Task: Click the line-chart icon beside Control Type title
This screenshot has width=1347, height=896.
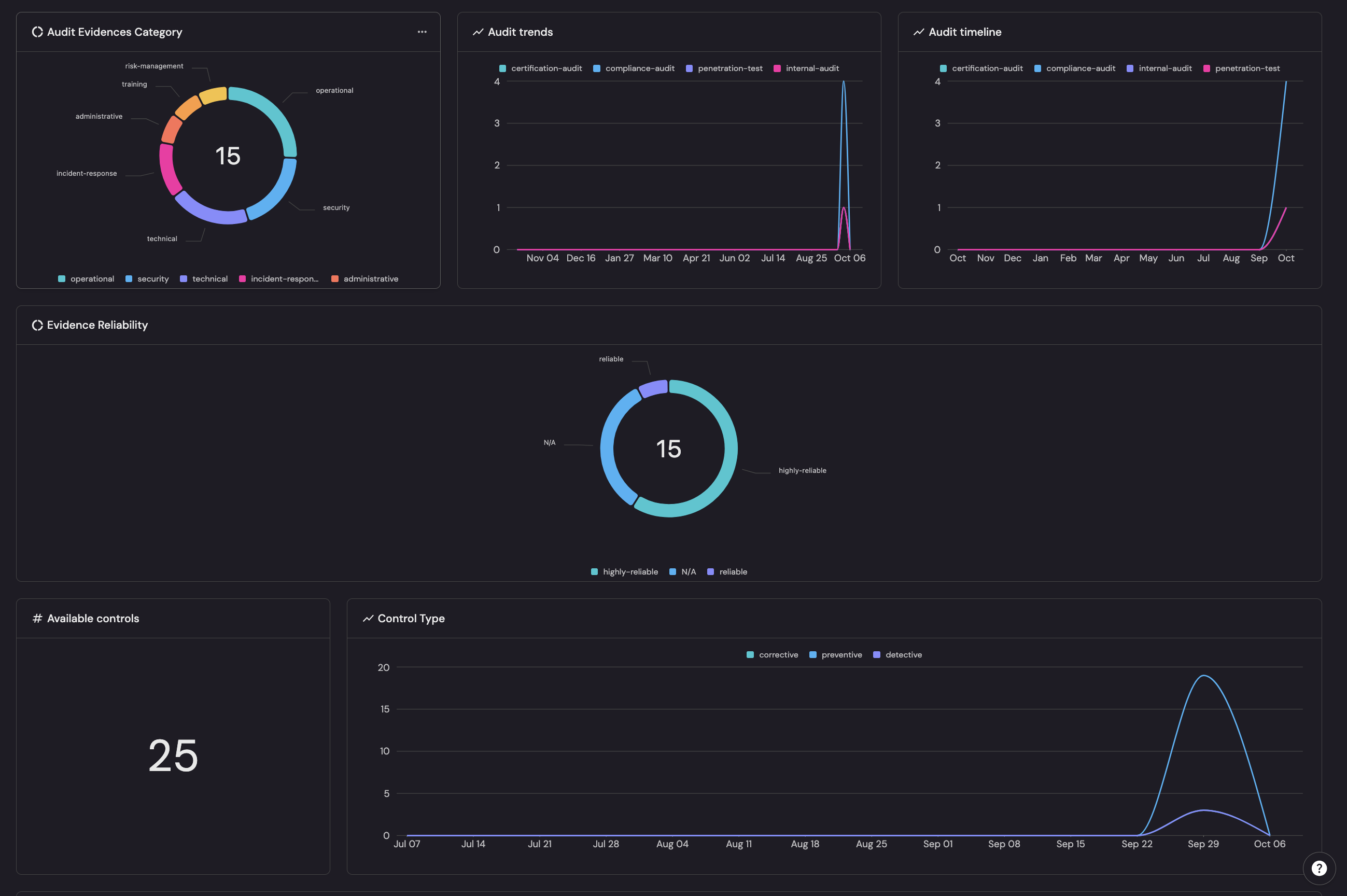Action: 368,618
